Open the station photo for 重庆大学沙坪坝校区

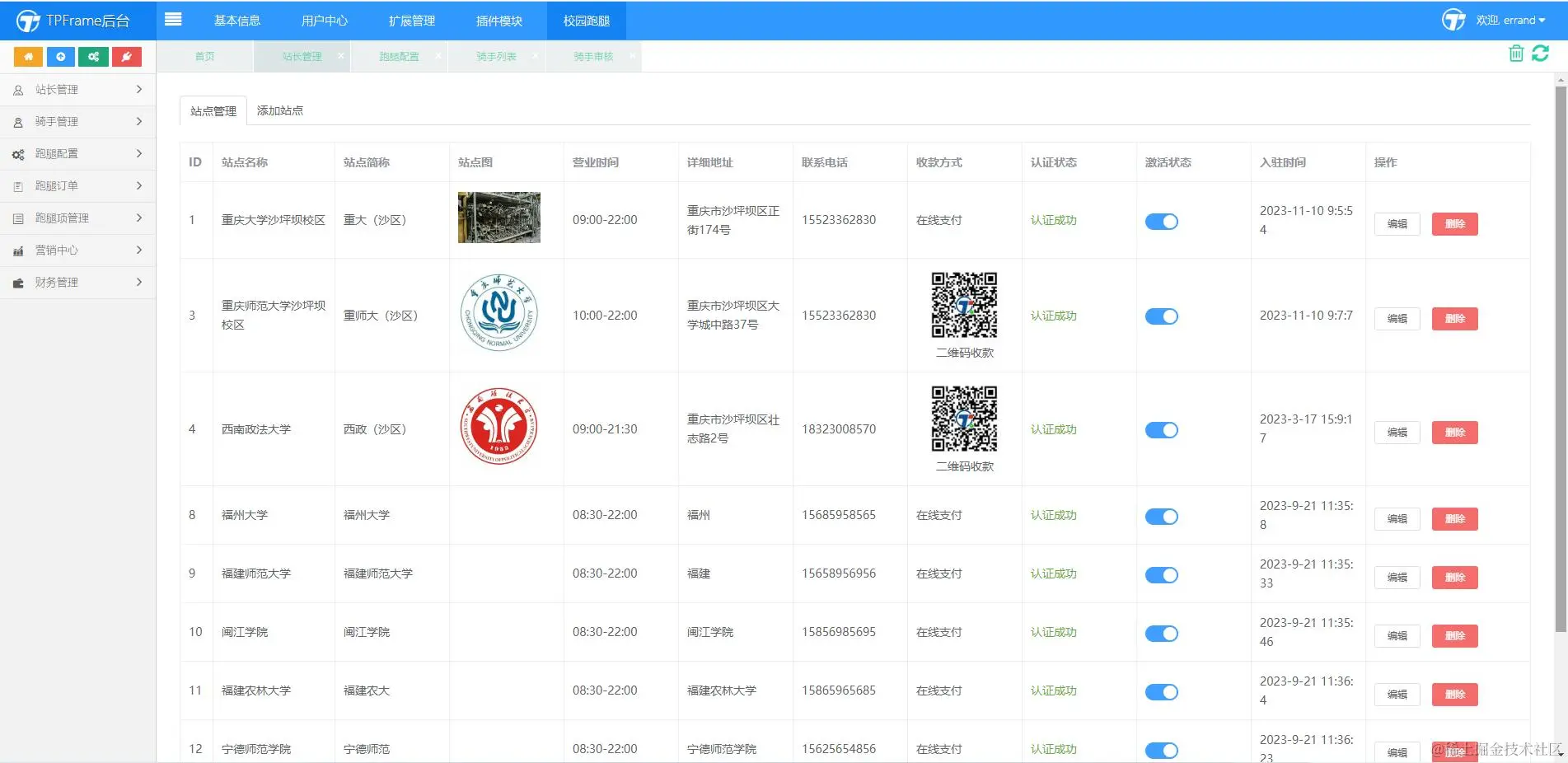499,218
